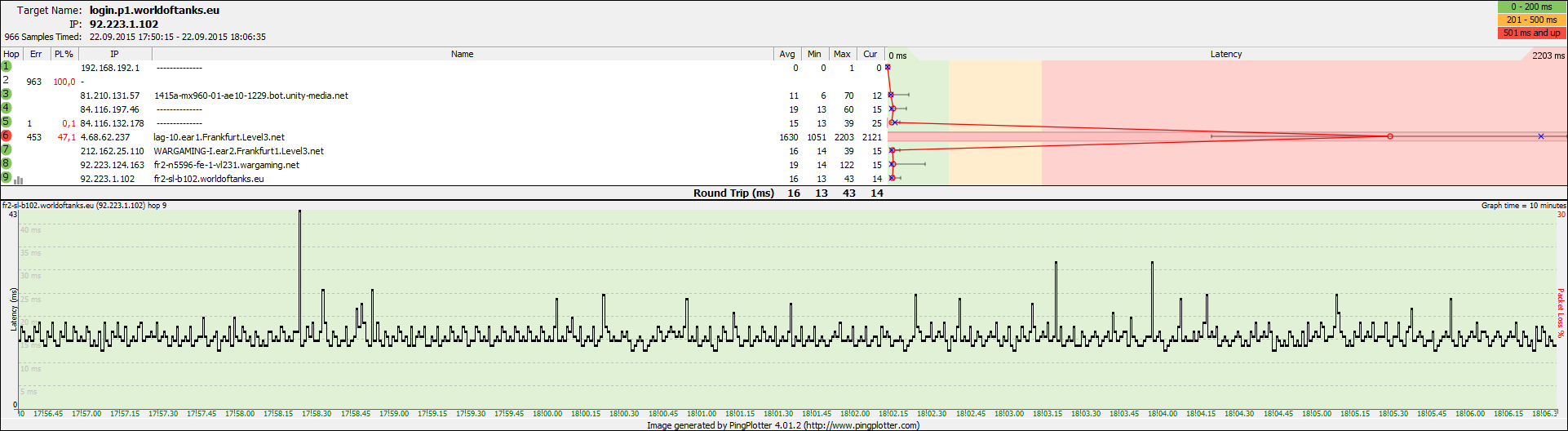Select the lag-10.ear1.Frankfurt.Level3.net row
Image resolution: width=1568 pixels, height=431 pixels.
click(x=219, y=137)
